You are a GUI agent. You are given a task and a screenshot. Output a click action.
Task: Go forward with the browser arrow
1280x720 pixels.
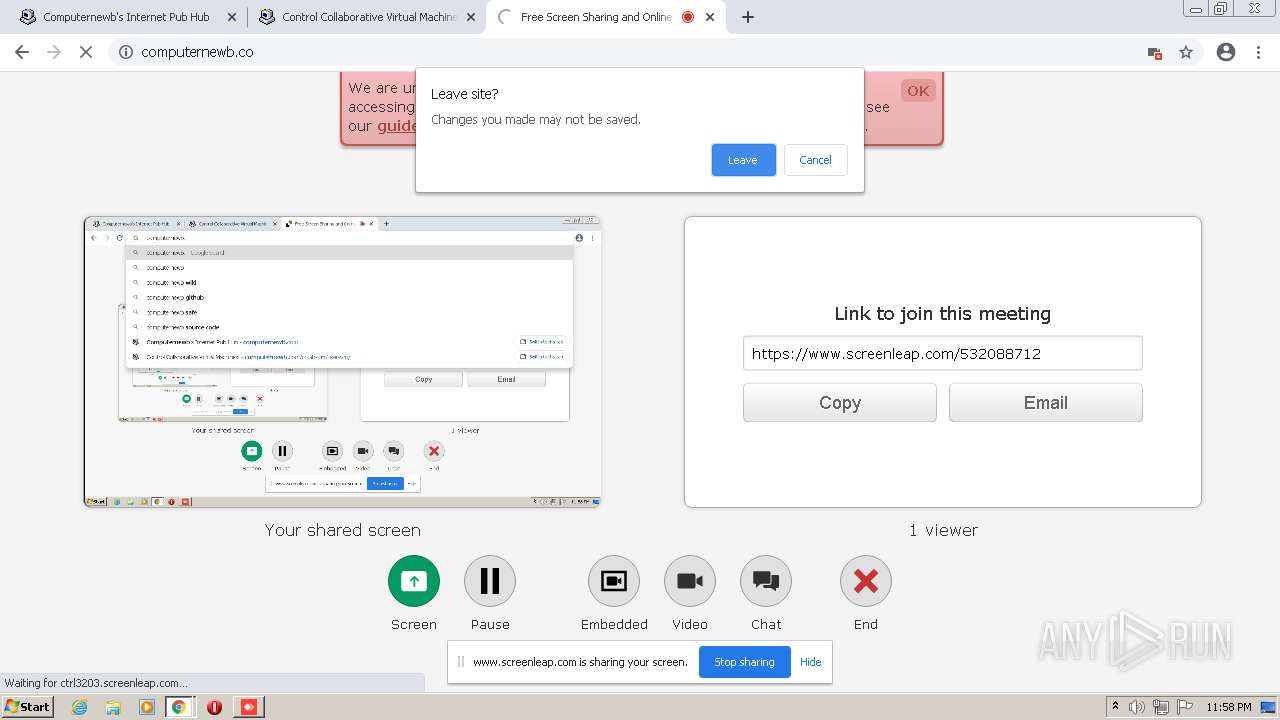pyautogui.click(x=54, y=52)
